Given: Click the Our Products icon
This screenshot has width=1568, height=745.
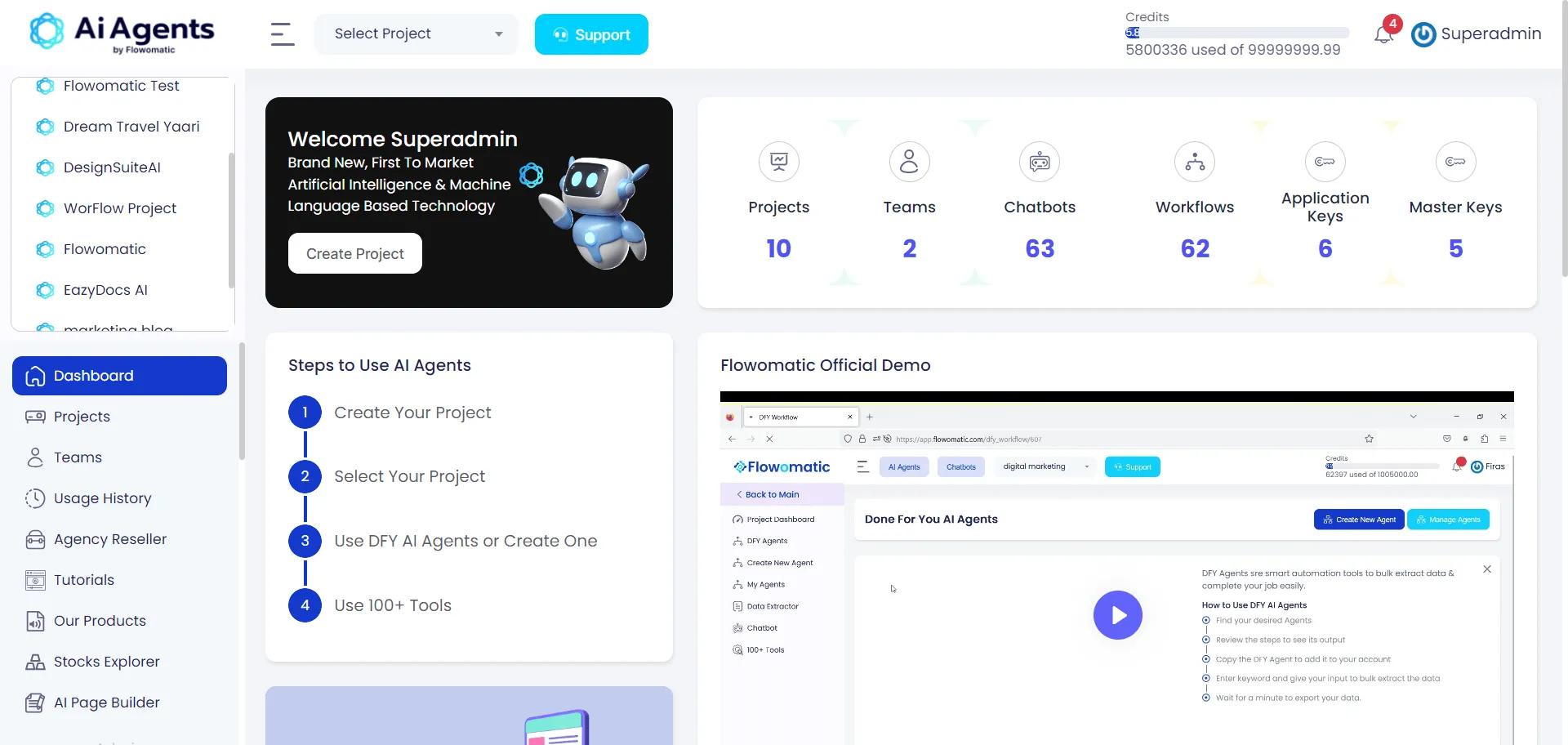Looking at the screenshot, I should (35, 621).
